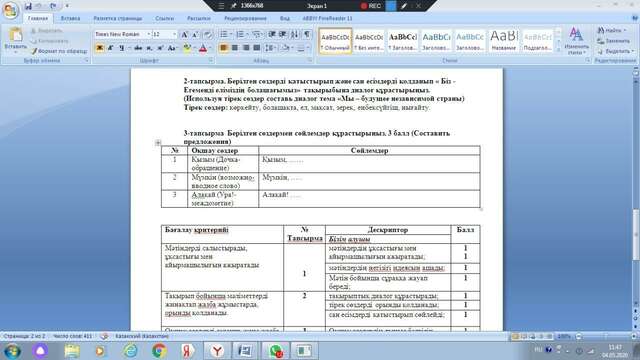The height and width of the screenshot is (360, 640).
Task: Open Insert (Вставка) ribbon tab
Action: coord(70,18)
